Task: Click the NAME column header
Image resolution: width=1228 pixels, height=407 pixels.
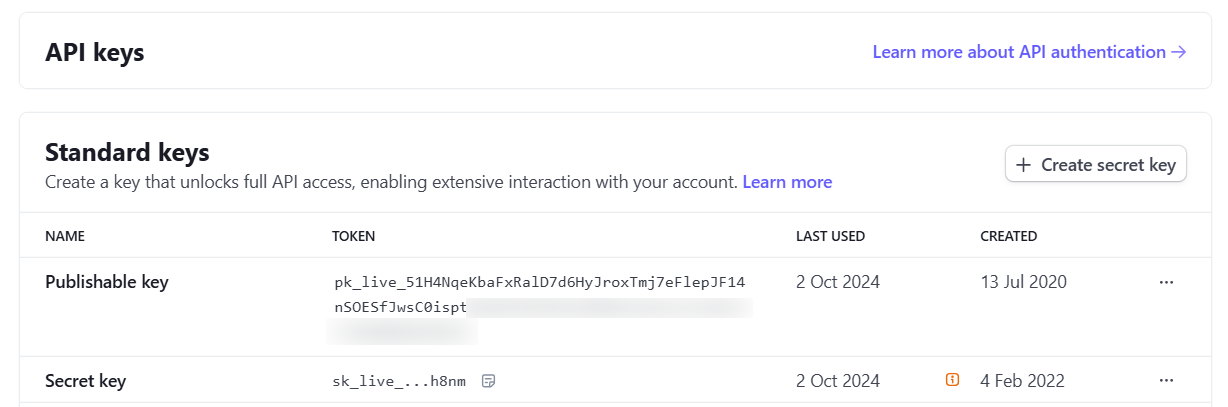Action: point(65,237)
